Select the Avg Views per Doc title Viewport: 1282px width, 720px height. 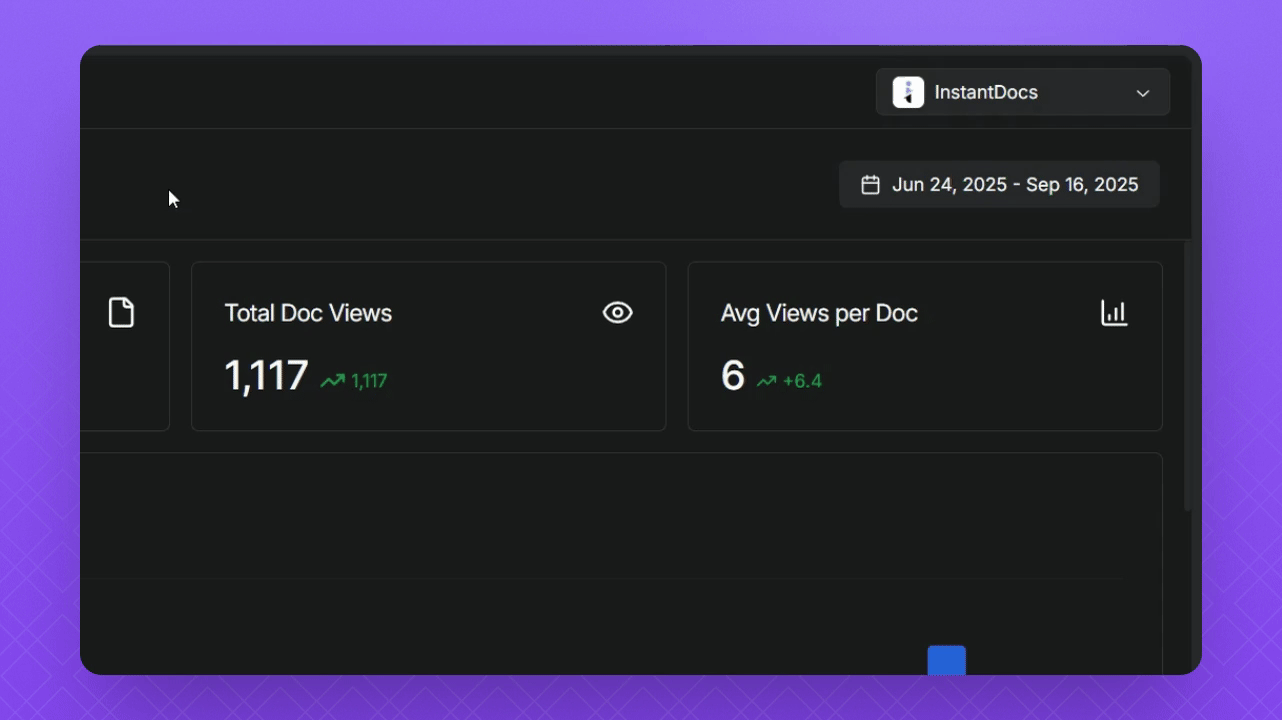(819, 313)
